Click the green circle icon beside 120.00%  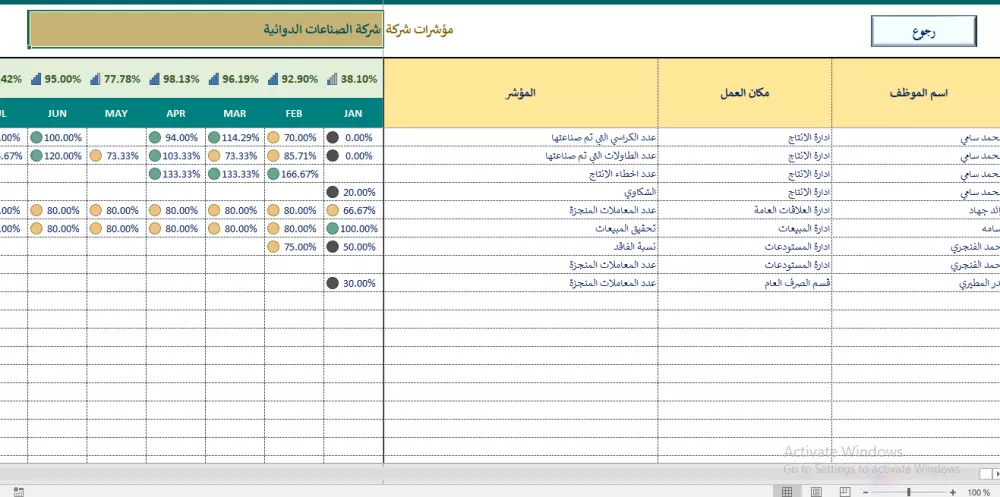(36, 156)
